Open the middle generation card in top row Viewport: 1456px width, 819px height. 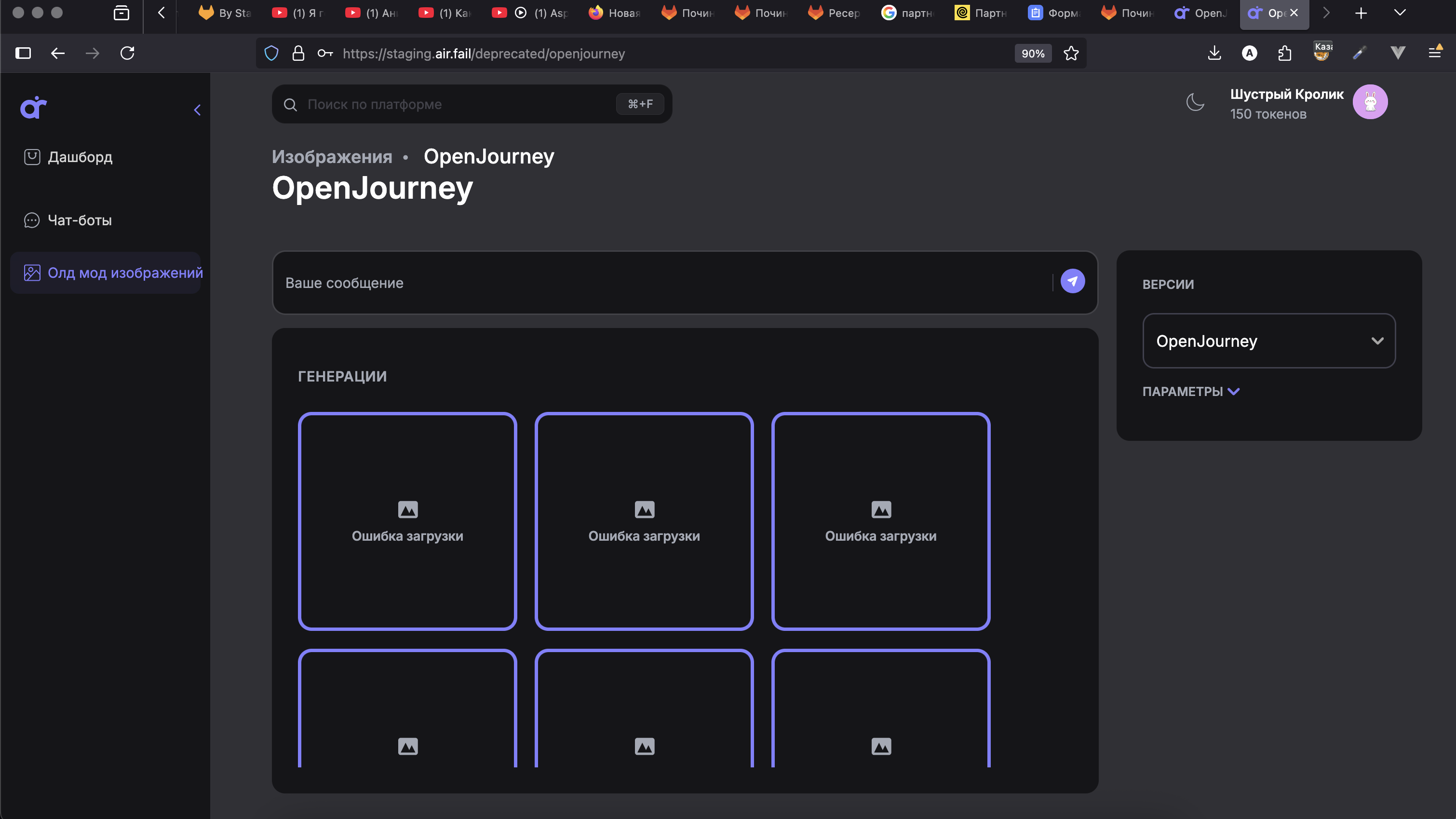point(644,521)
